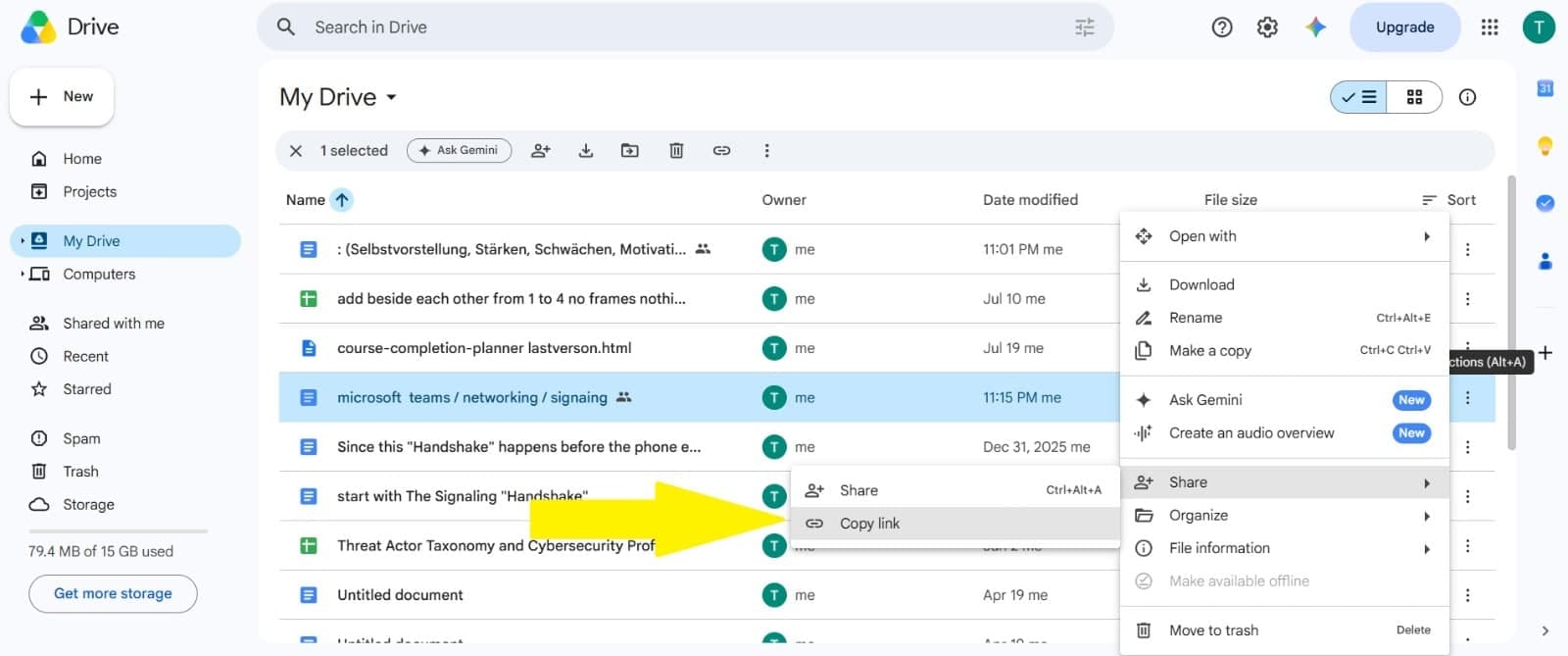Click the share person-plus toolbar icon

tap(540, 151)
